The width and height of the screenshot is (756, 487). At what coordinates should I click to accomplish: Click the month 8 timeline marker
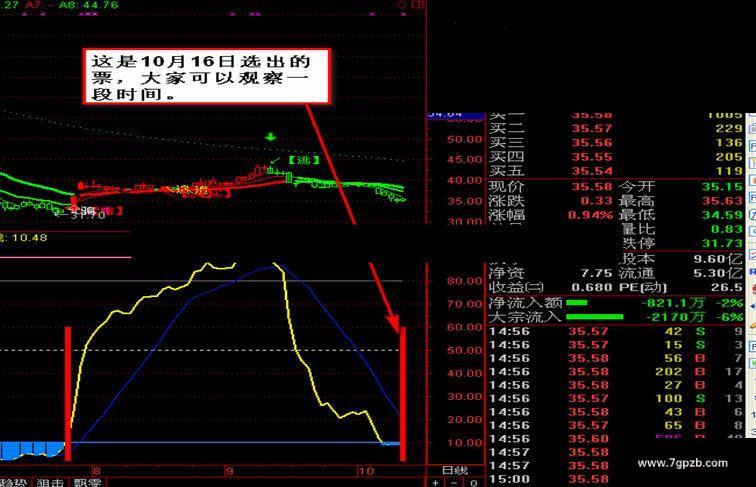(x=97, y=471)
